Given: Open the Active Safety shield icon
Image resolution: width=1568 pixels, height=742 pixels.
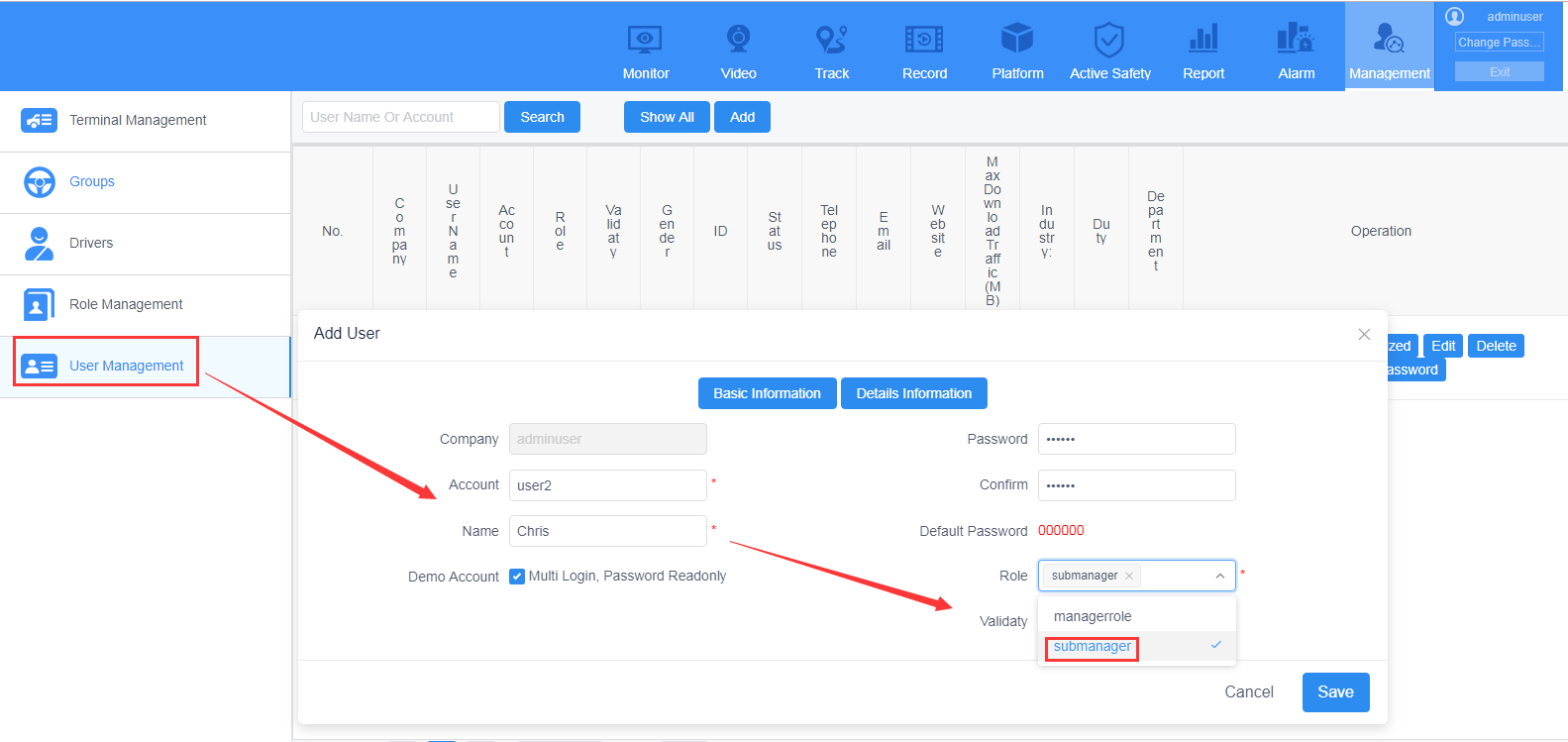Looking at the screenshot, I should [1109, 40].
